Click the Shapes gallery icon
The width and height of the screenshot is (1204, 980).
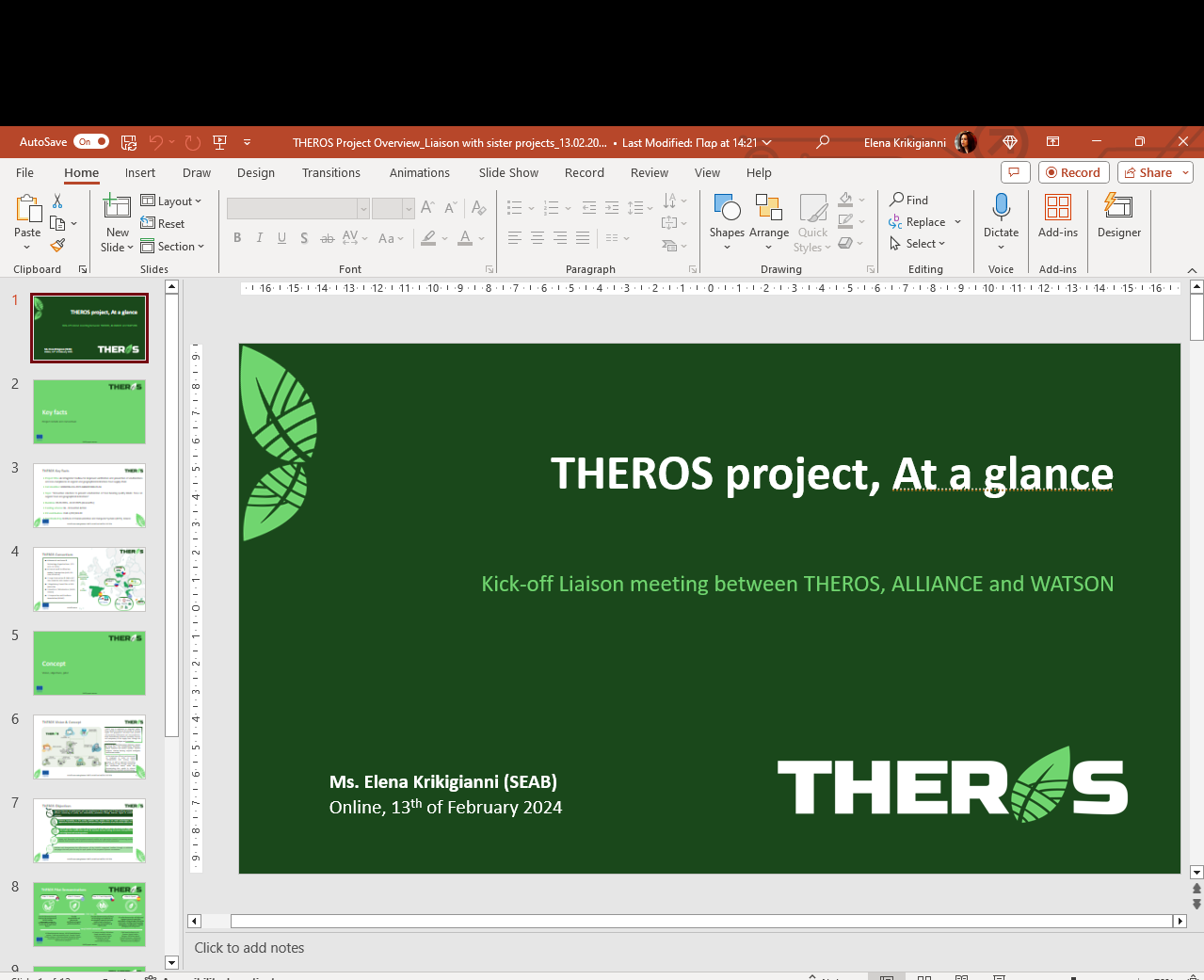coord(727,207)
